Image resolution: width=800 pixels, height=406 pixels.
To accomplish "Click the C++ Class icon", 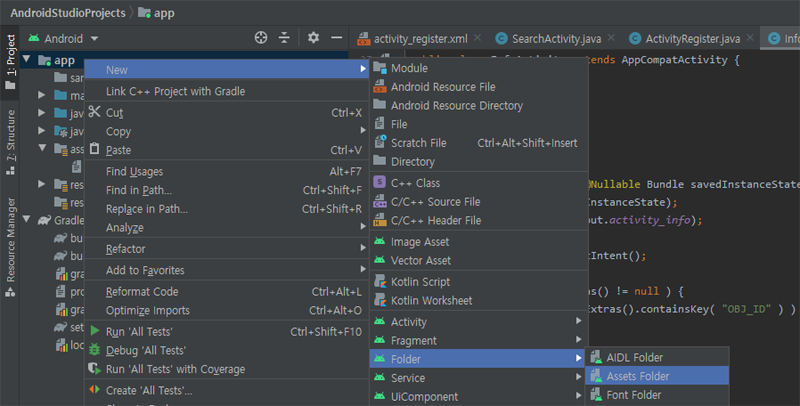I will (380, 182).
